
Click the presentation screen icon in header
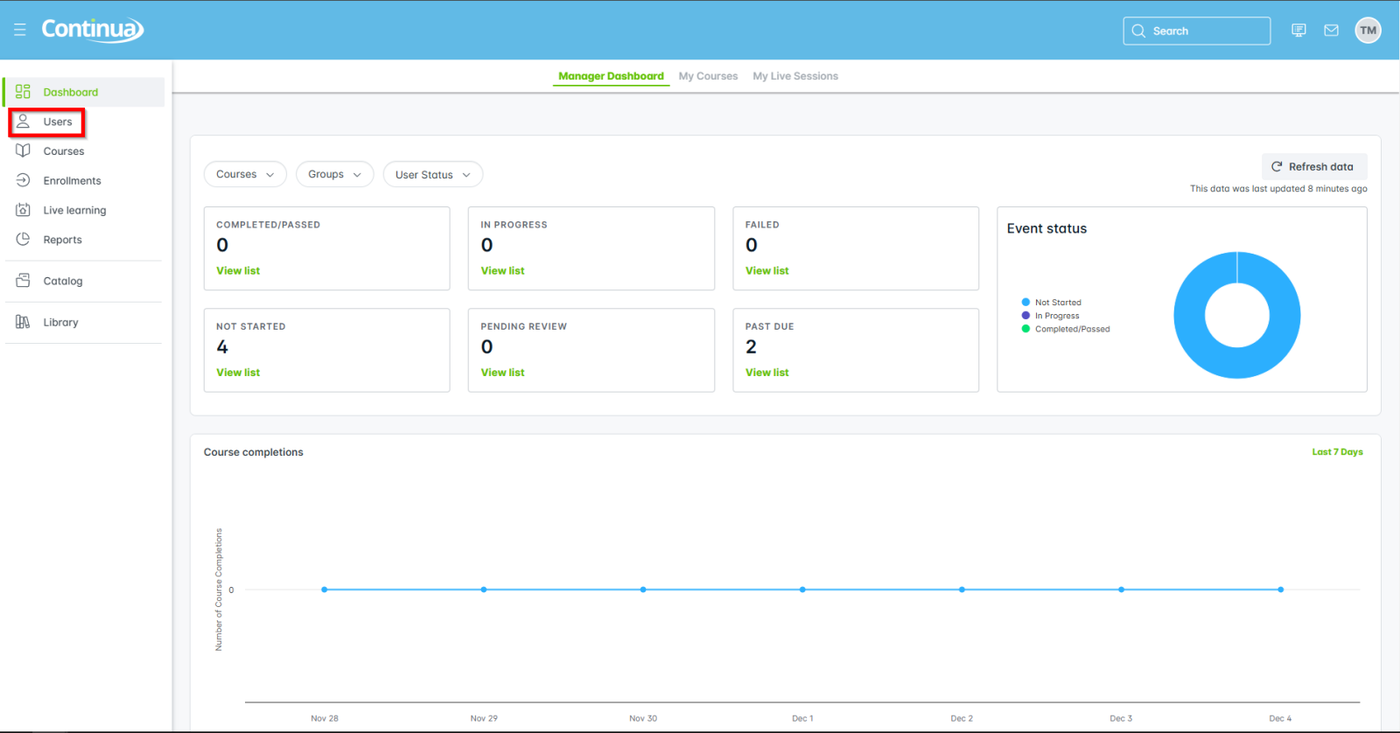(1298, 31)
